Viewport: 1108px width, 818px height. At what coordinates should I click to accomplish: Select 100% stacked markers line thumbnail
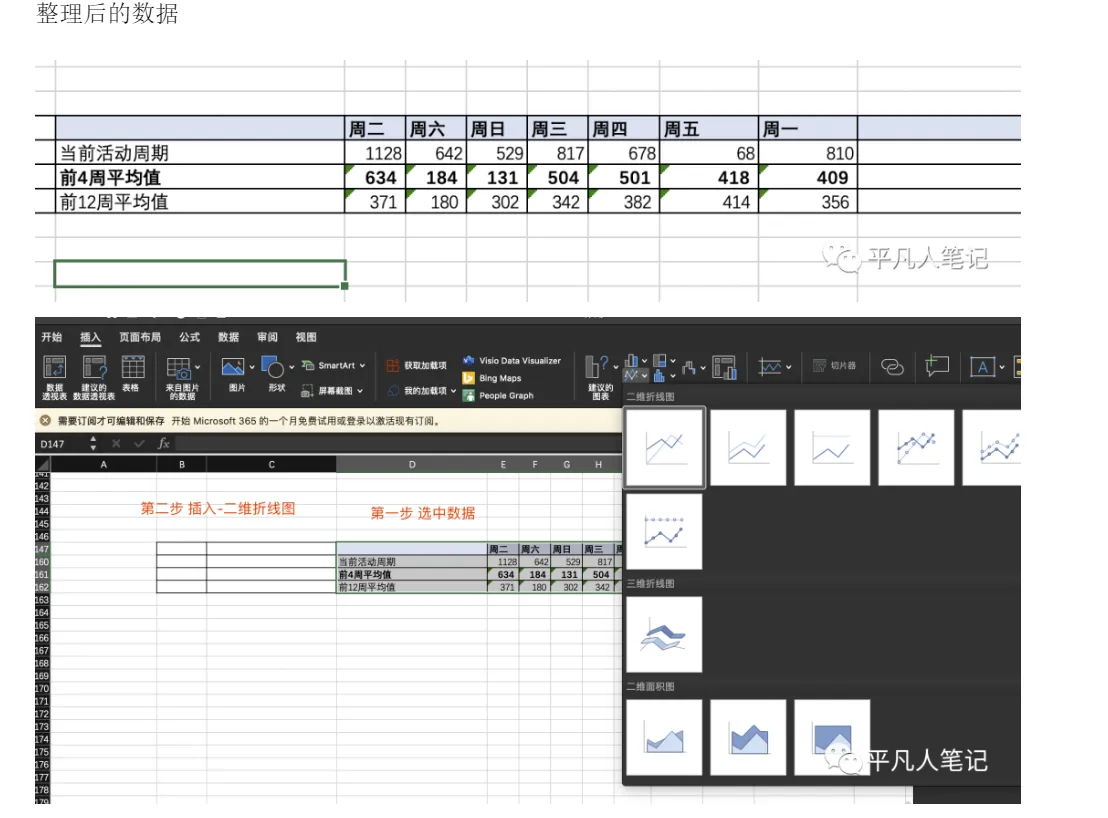(x=664, y=531)
